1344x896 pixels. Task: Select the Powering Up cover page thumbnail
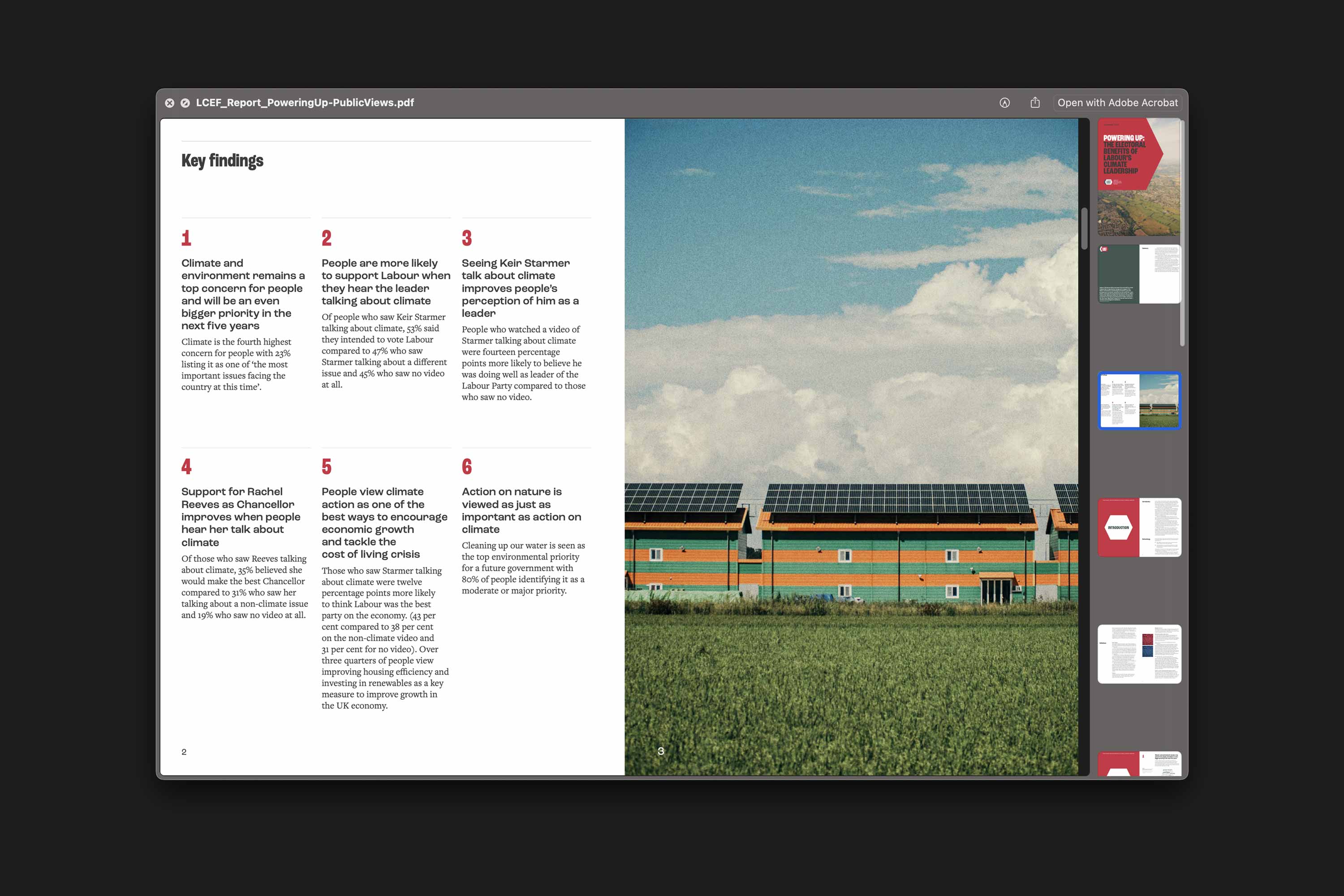1139,177
